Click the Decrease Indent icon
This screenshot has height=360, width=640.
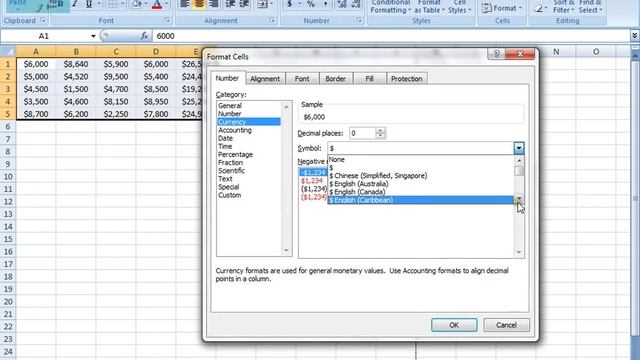pyautogui.click(x=230, y=4)
